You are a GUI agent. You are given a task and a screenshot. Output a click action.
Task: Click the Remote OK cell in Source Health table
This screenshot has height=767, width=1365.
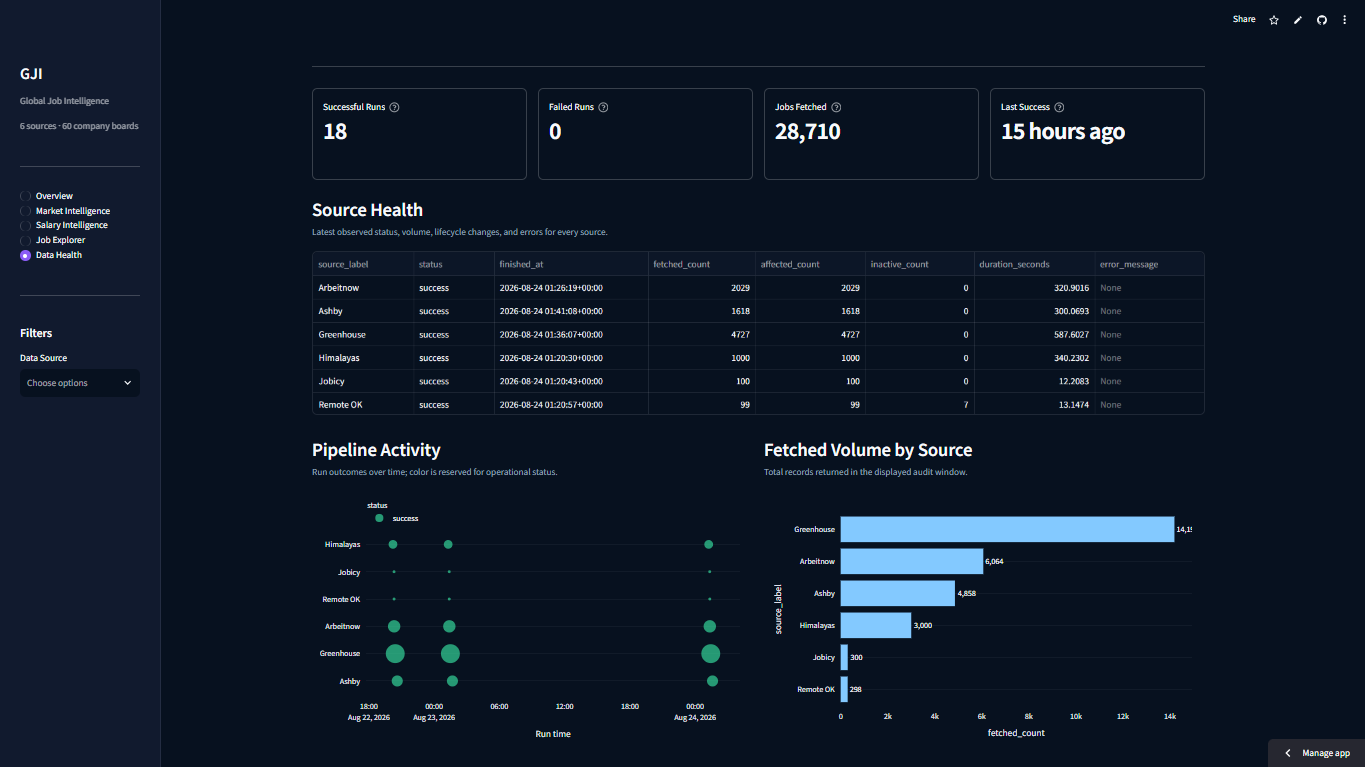pyautogui.click(x=363, y=405)
